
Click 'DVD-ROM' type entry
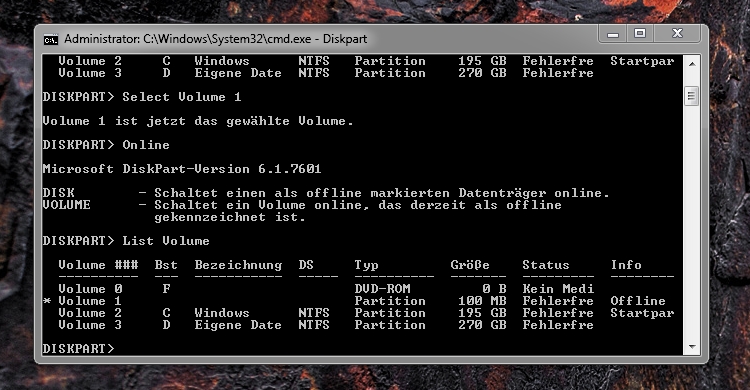[382, 289]
